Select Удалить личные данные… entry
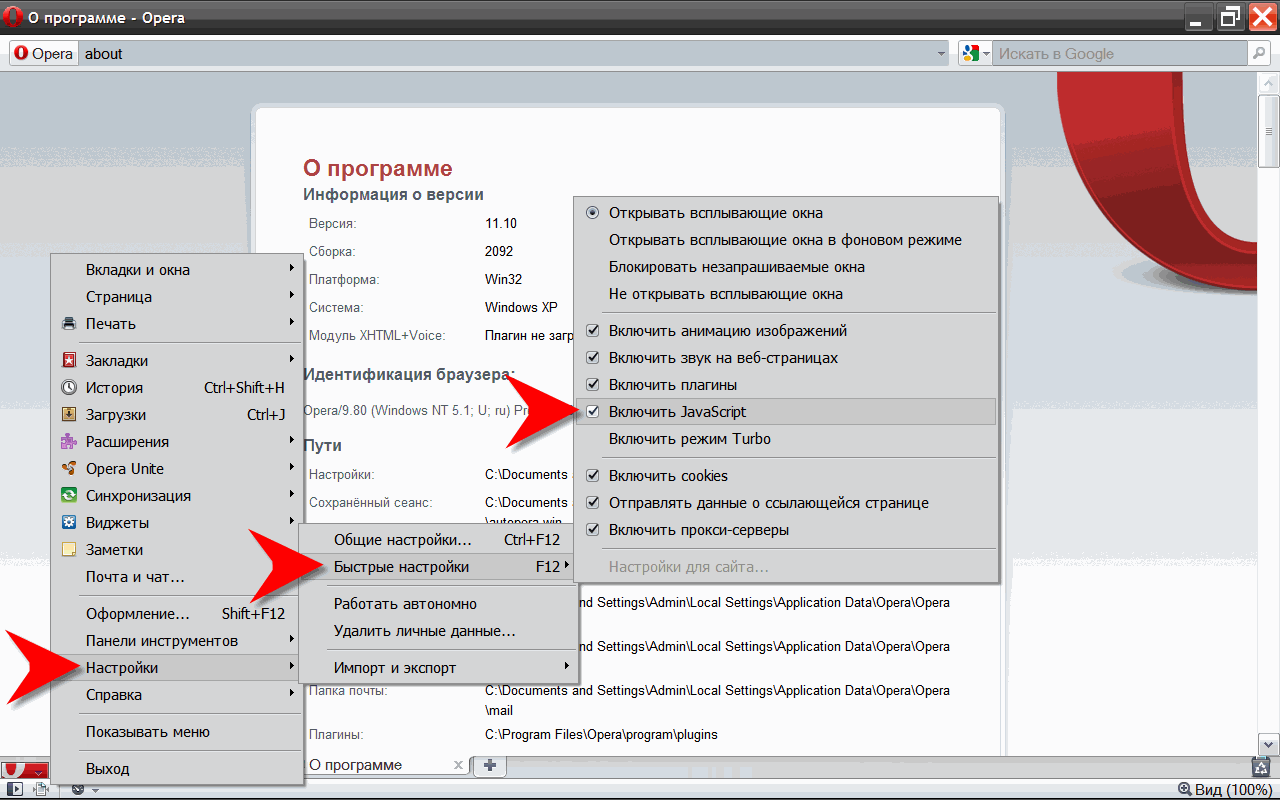 438,631
